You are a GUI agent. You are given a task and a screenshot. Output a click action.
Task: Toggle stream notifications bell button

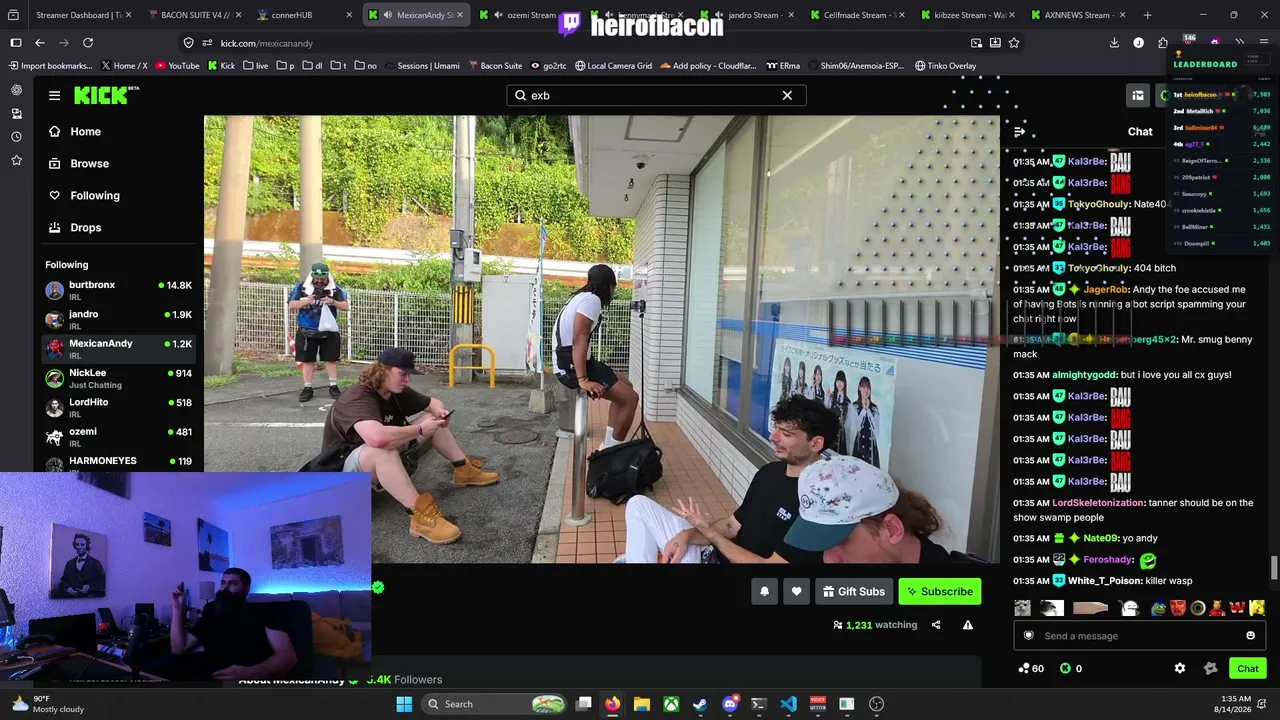point(764,591)
